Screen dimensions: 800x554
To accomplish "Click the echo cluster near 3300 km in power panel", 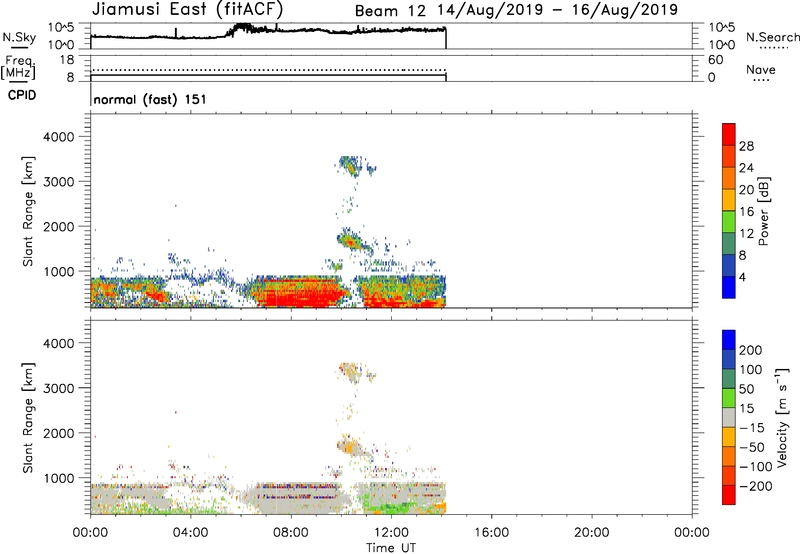I will pyautogui.click(x=352, y=166).
